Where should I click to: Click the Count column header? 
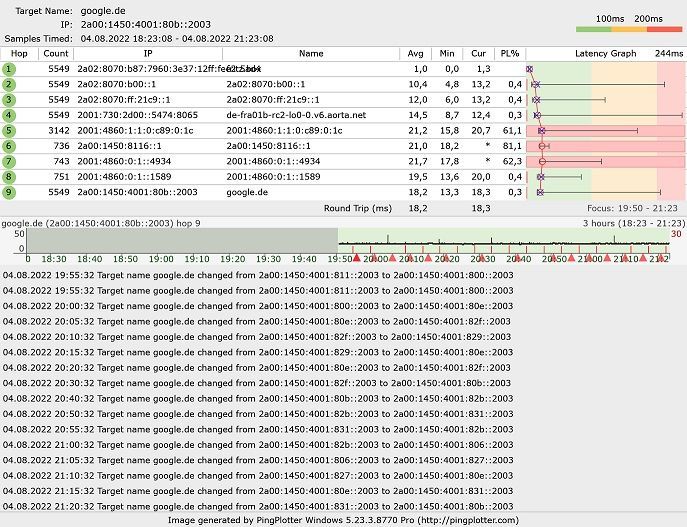[56, 53]
